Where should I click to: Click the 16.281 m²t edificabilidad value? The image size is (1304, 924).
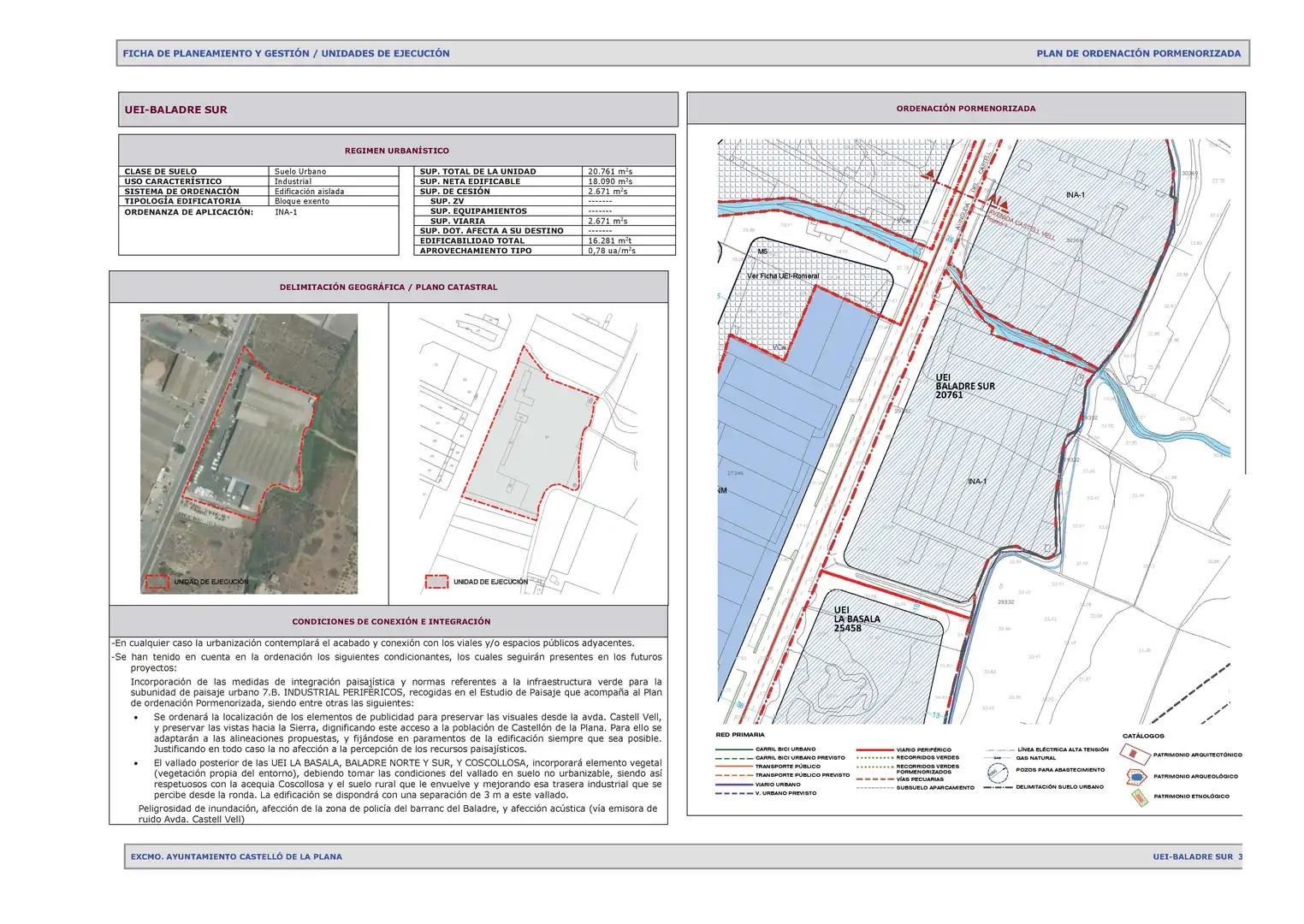tap(609, 241)
